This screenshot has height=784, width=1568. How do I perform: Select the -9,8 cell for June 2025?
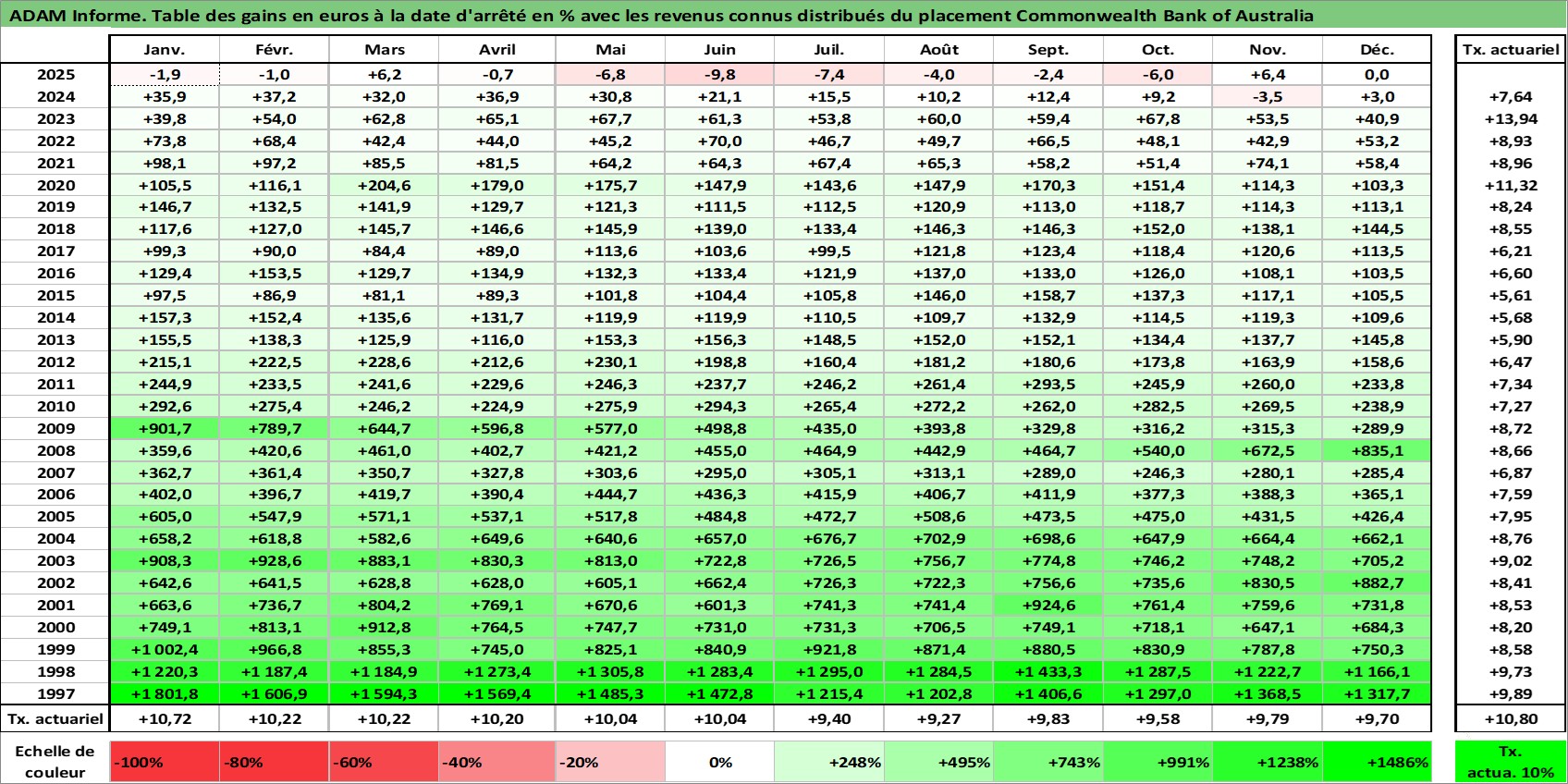(x=719, y=75)
